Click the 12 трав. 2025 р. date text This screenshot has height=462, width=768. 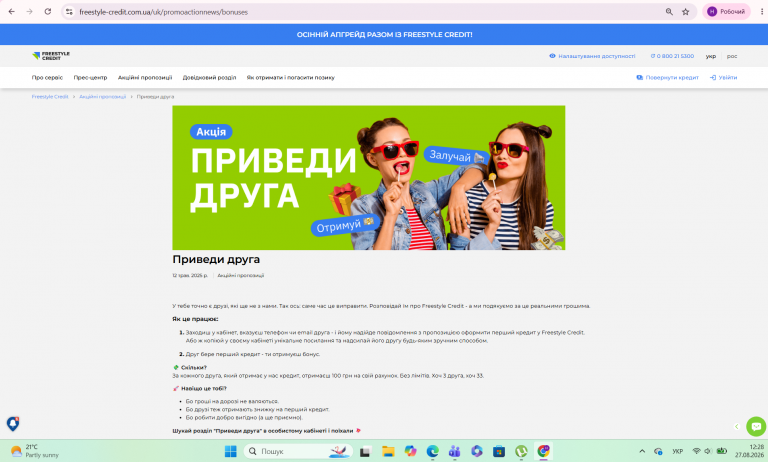[x=190, y=275]
